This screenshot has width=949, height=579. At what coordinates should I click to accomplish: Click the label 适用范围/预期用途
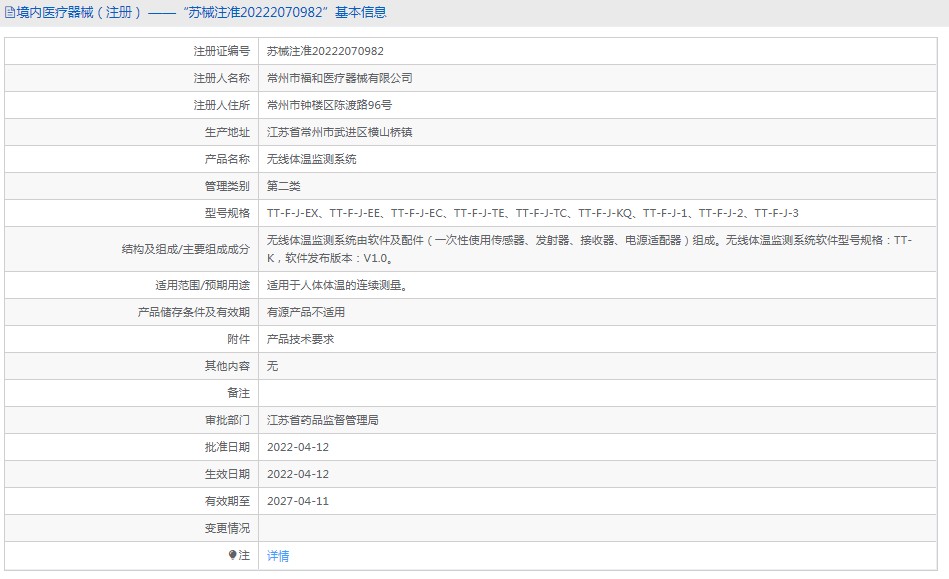202,285
